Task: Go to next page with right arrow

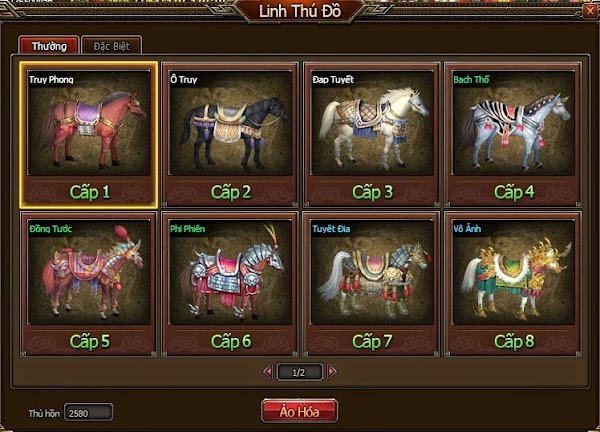Action: click(332, 371)
